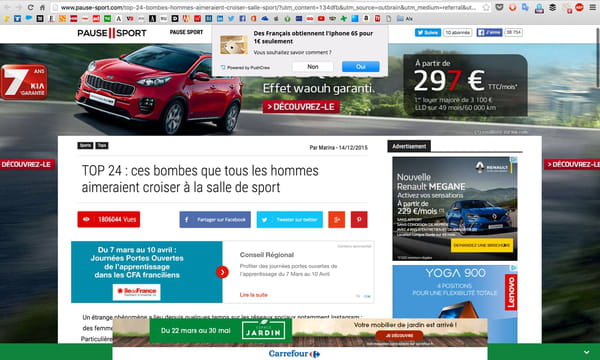Open Lire la suite link
The image size is (600, 360).
click(253, 295)
